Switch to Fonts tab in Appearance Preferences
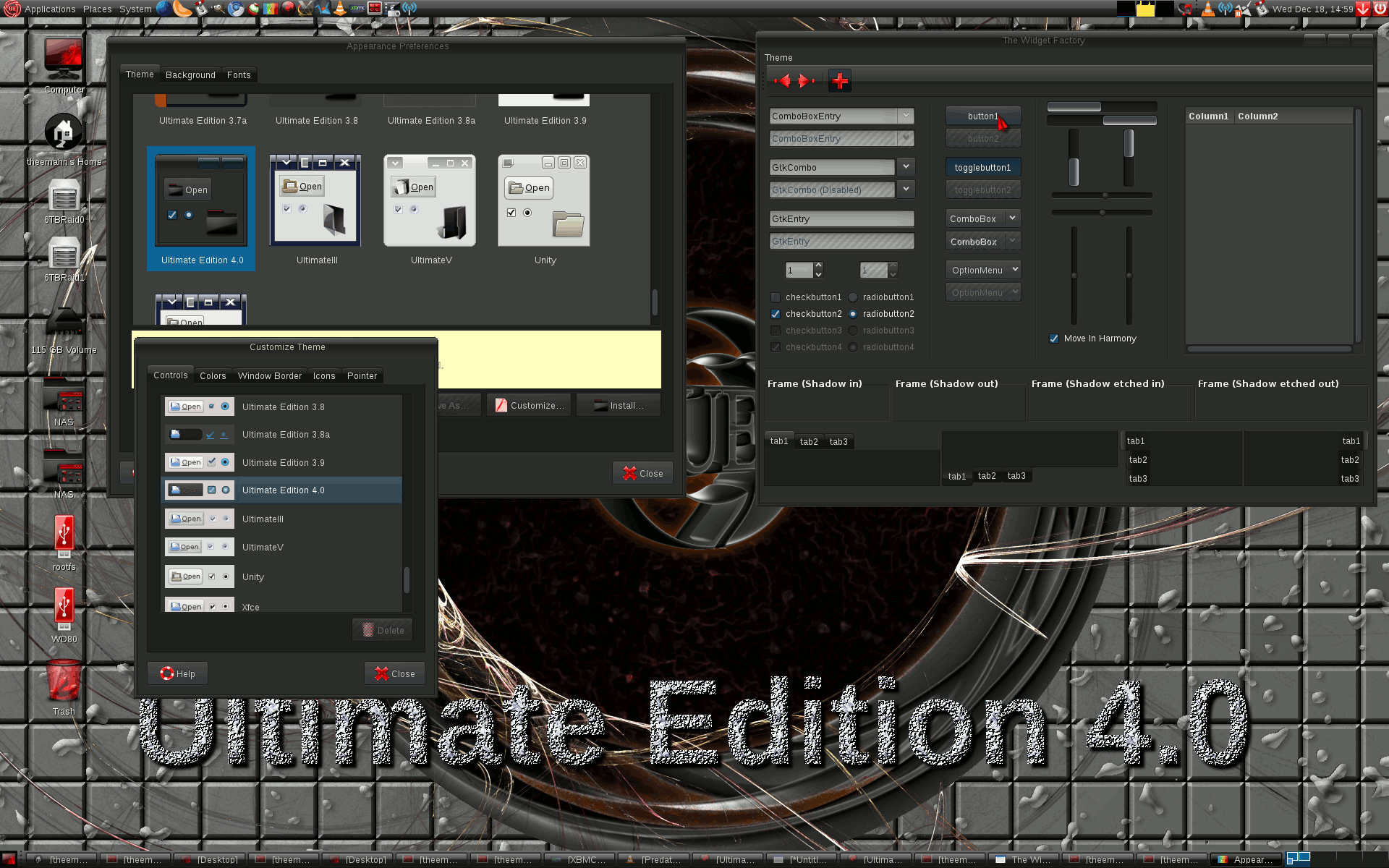The width and height of the screenshot is (1389, 868). (239, 75)
